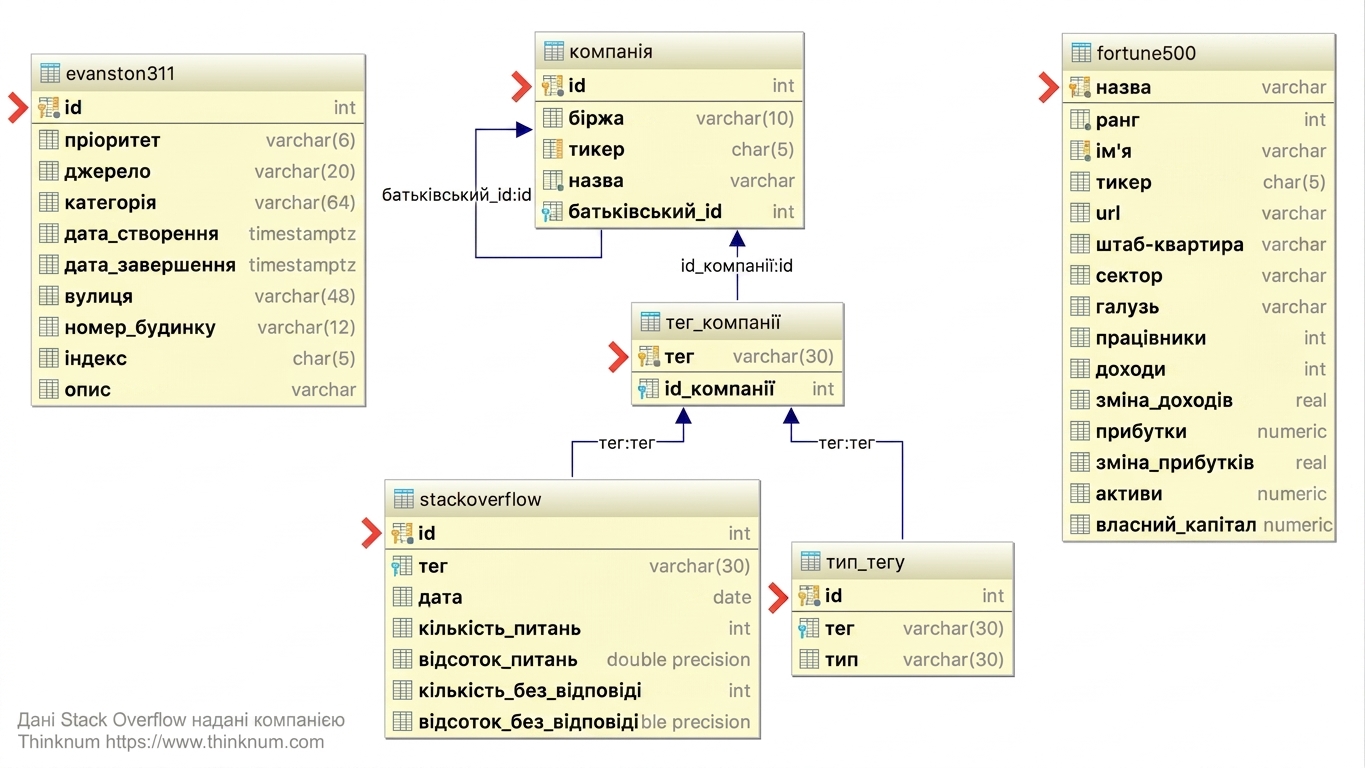This screenshot has height=768, width=1365.
Task: Click the table icon in the evanston311 header
Action: click(x=49, y=74)
